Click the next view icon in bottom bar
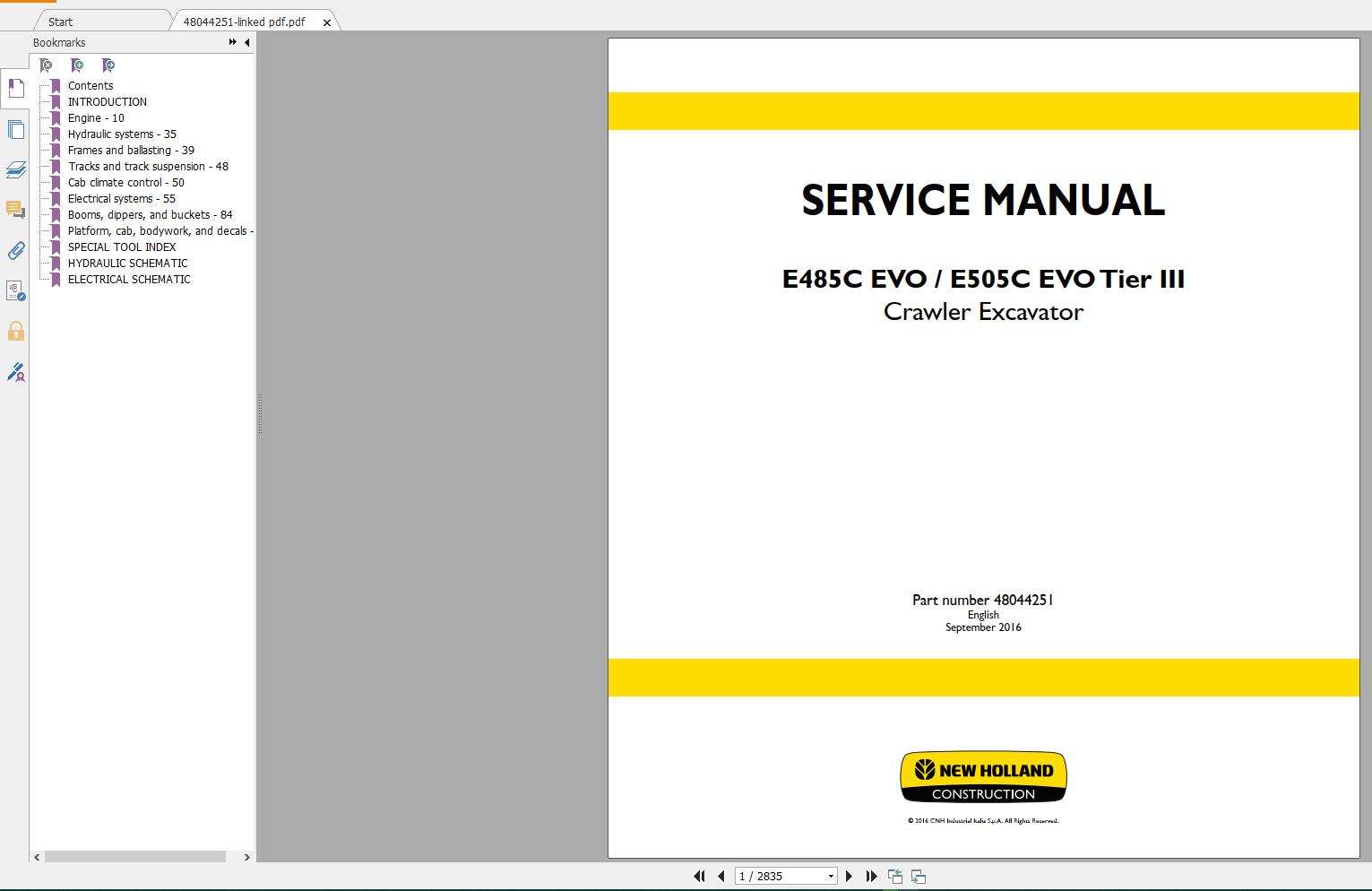This screenshot has height=891, width=1372. coord(918,876)
